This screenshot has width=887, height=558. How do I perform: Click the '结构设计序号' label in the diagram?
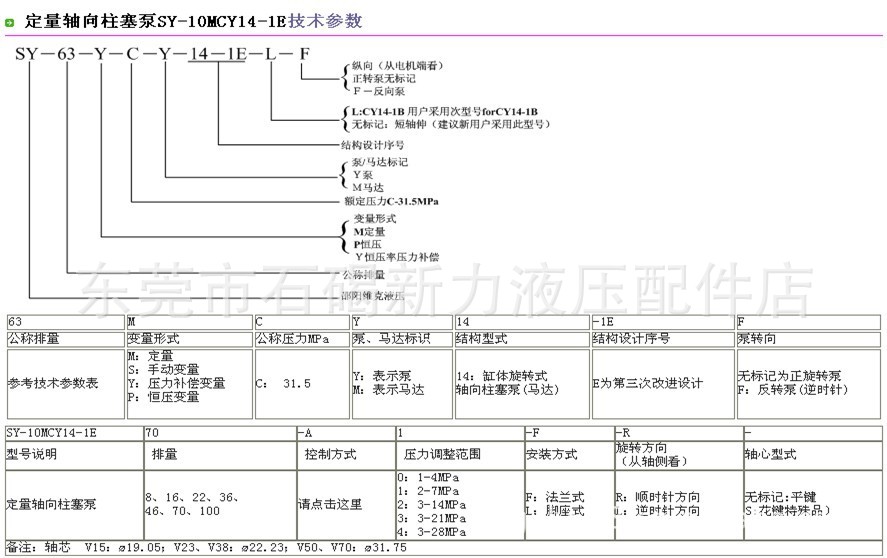pos(372,145)
